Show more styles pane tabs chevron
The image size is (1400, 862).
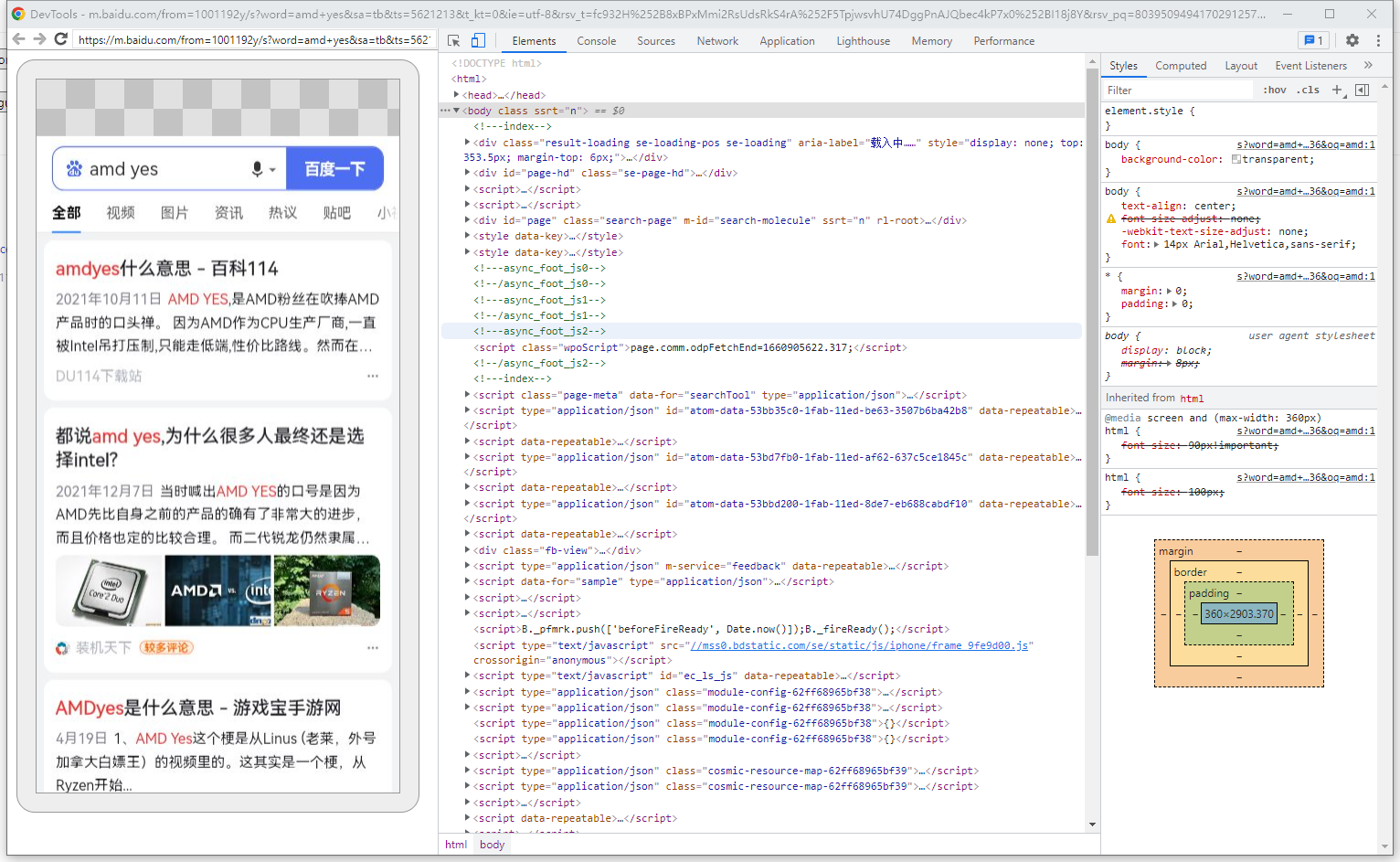click(x=1368, y=65)
